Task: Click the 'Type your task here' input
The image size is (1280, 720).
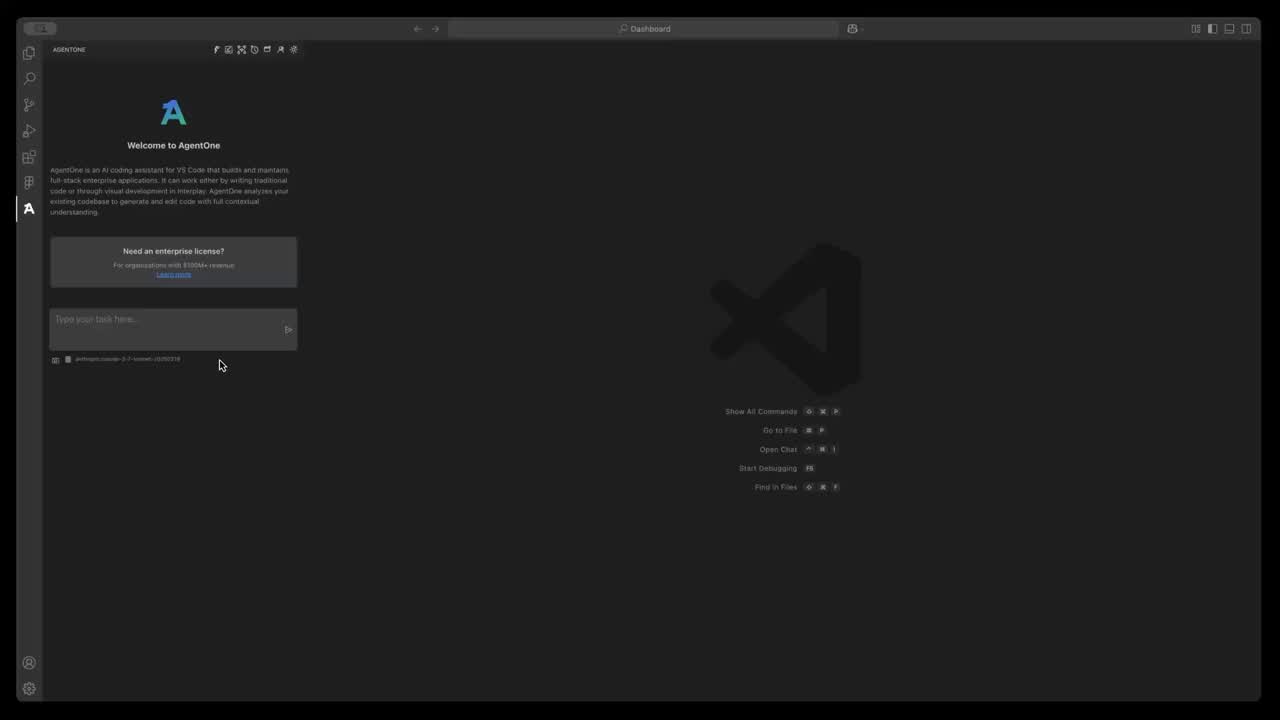Action: click(174, 329)
